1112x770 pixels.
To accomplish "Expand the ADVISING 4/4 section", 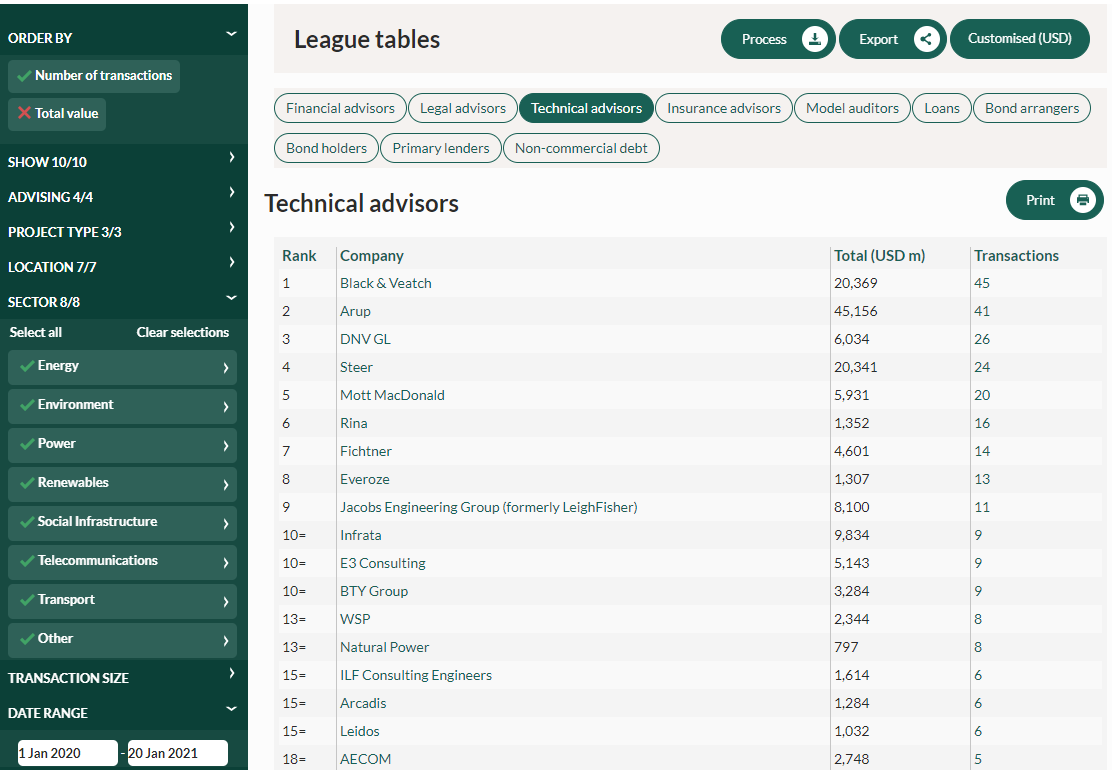I will point(231,192).
